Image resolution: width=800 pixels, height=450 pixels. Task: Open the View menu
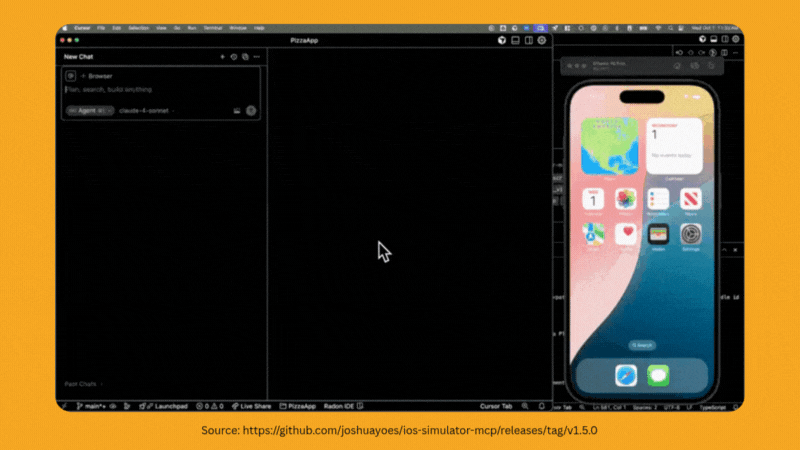tap(161, 28)
